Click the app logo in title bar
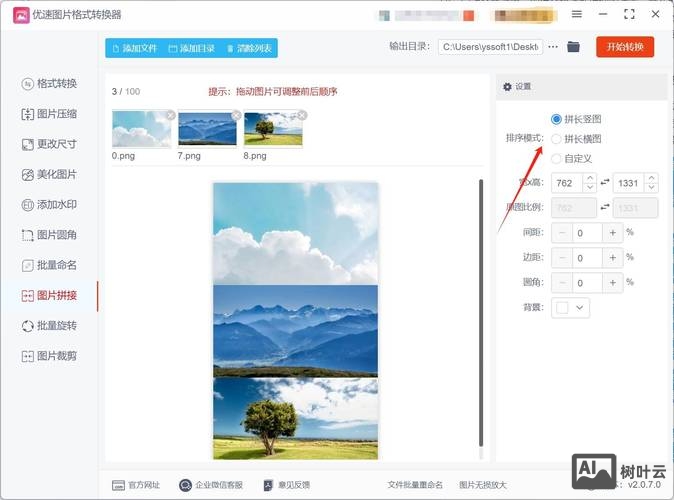This screenshot has height=500, width=674. (x=21, y=15)
